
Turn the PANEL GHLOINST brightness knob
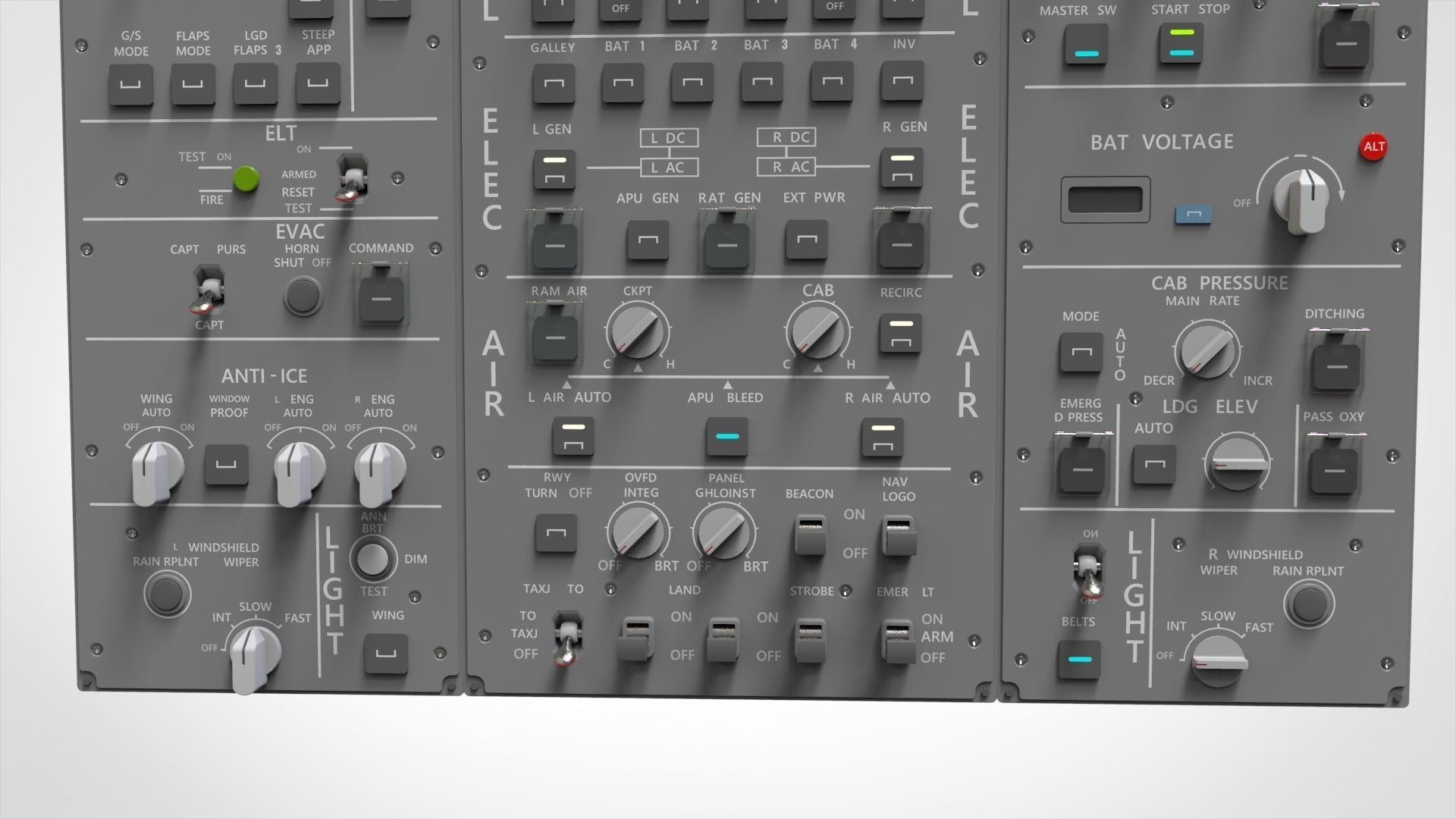point(723,532)
